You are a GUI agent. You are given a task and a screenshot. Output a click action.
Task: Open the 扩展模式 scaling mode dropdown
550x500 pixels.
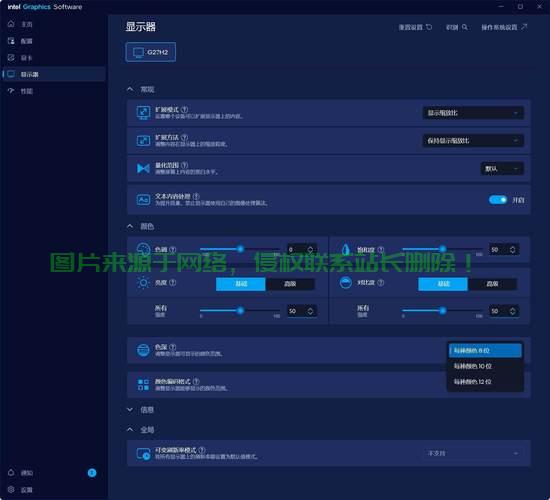[473, 113]
